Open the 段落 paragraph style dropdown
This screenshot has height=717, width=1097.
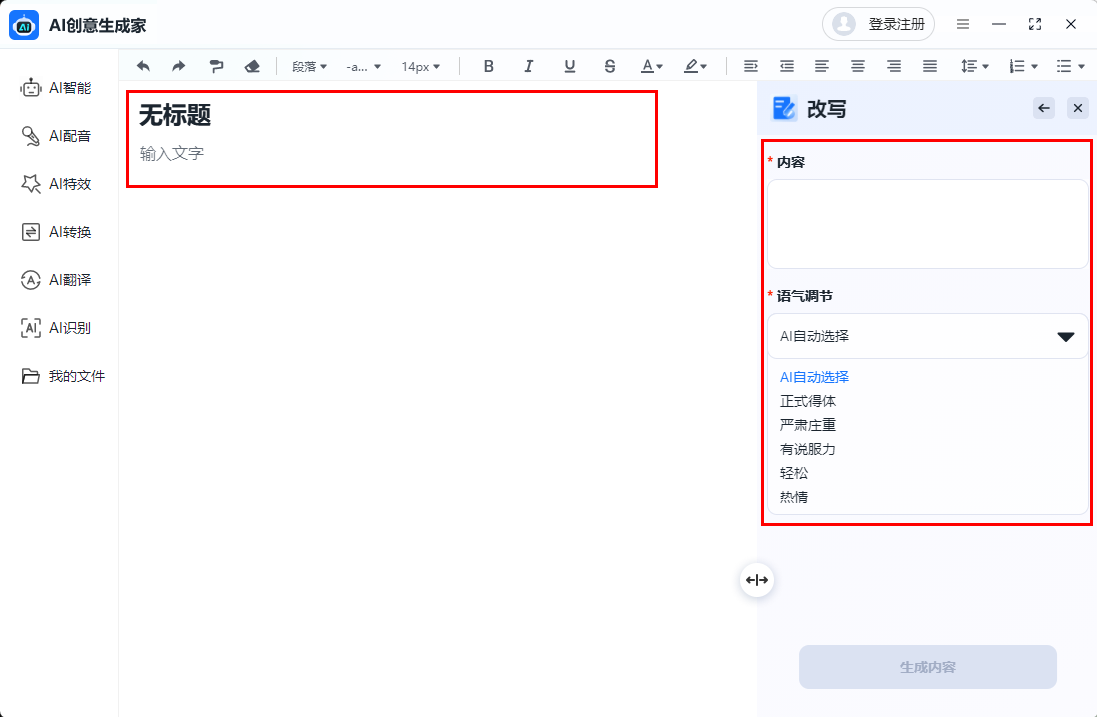[309, 65]
